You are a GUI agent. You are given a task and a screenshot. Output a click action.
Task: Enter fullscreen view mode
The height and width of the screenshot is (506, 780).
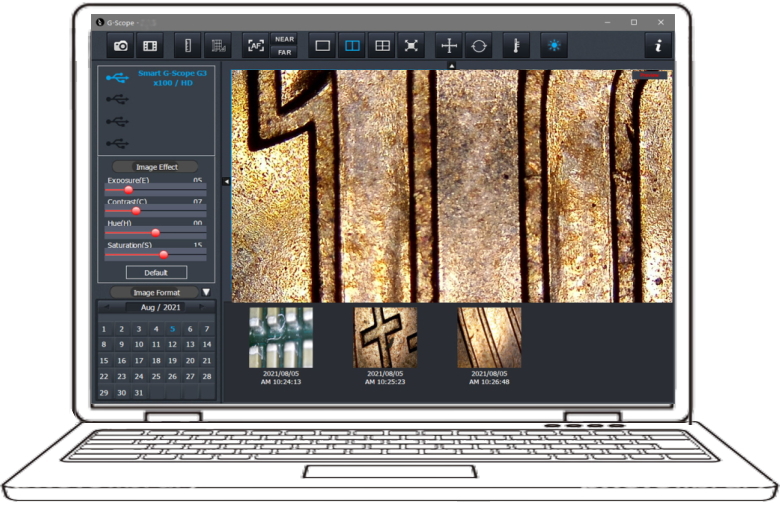(x=411, y=46)
